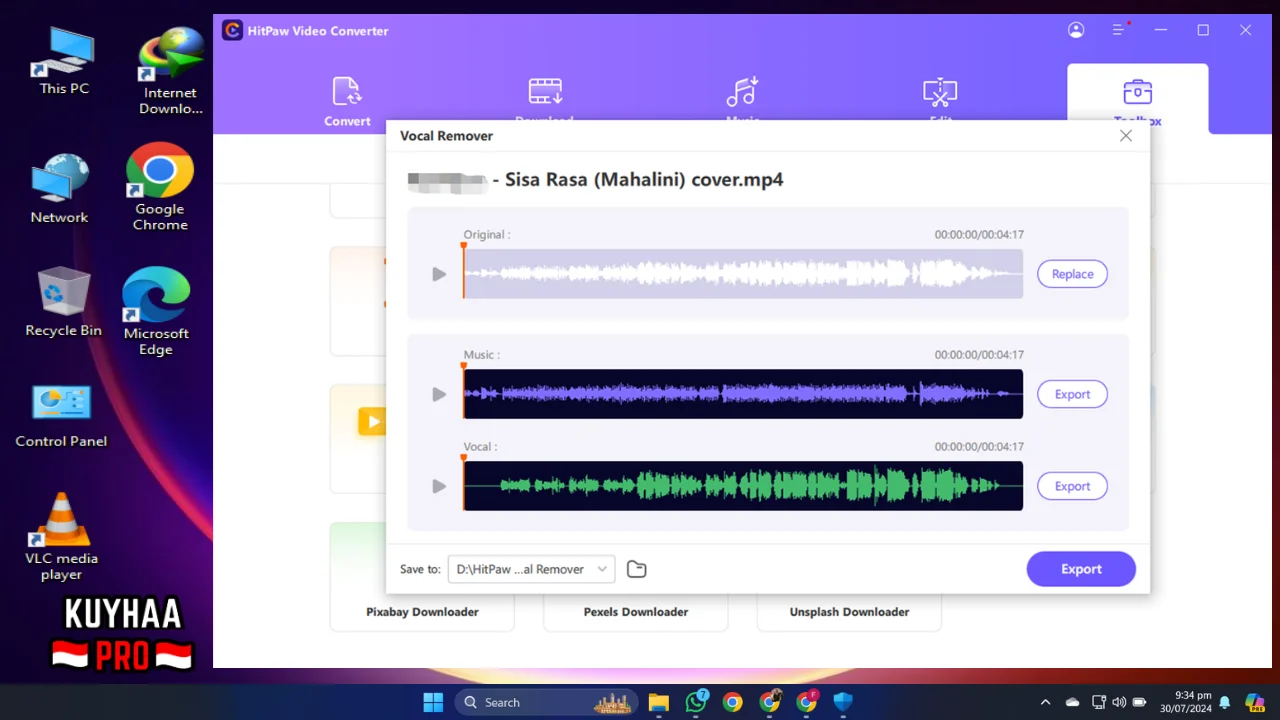Show hidden system tray icons
The height and width of the screenshot is (720, 1280).
[1046, 702]
